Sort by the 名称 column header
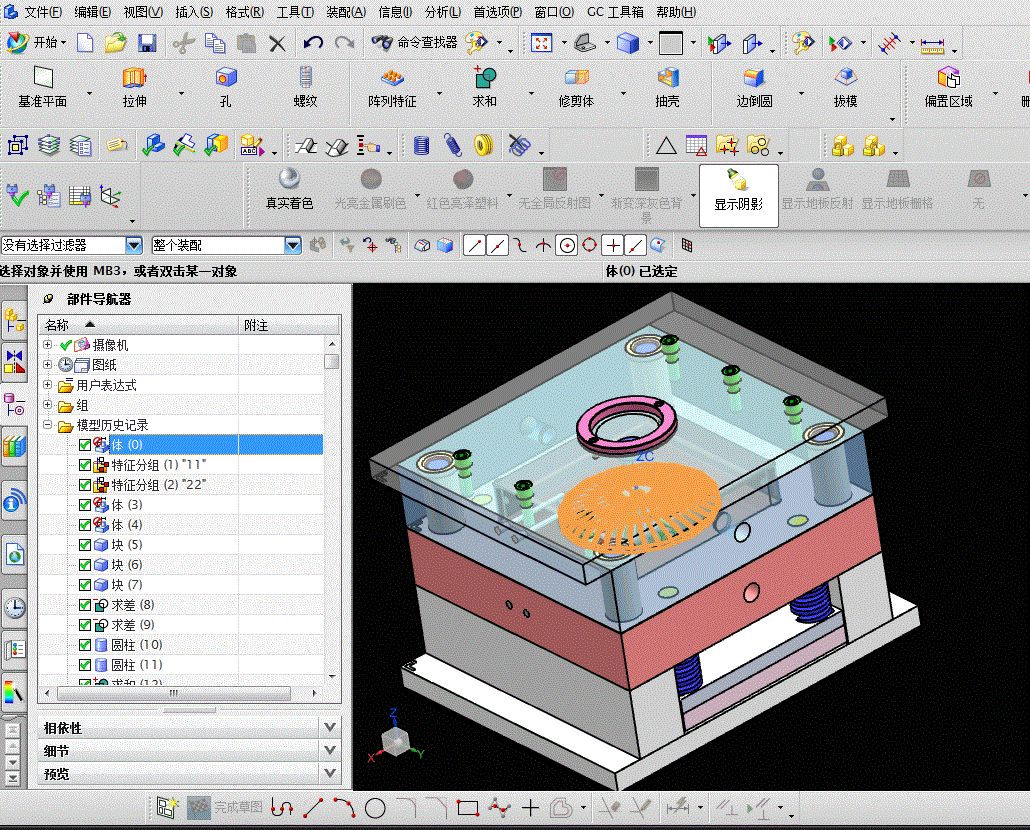Viewport: 1030px width, 830px height. (x=139, y=325)
